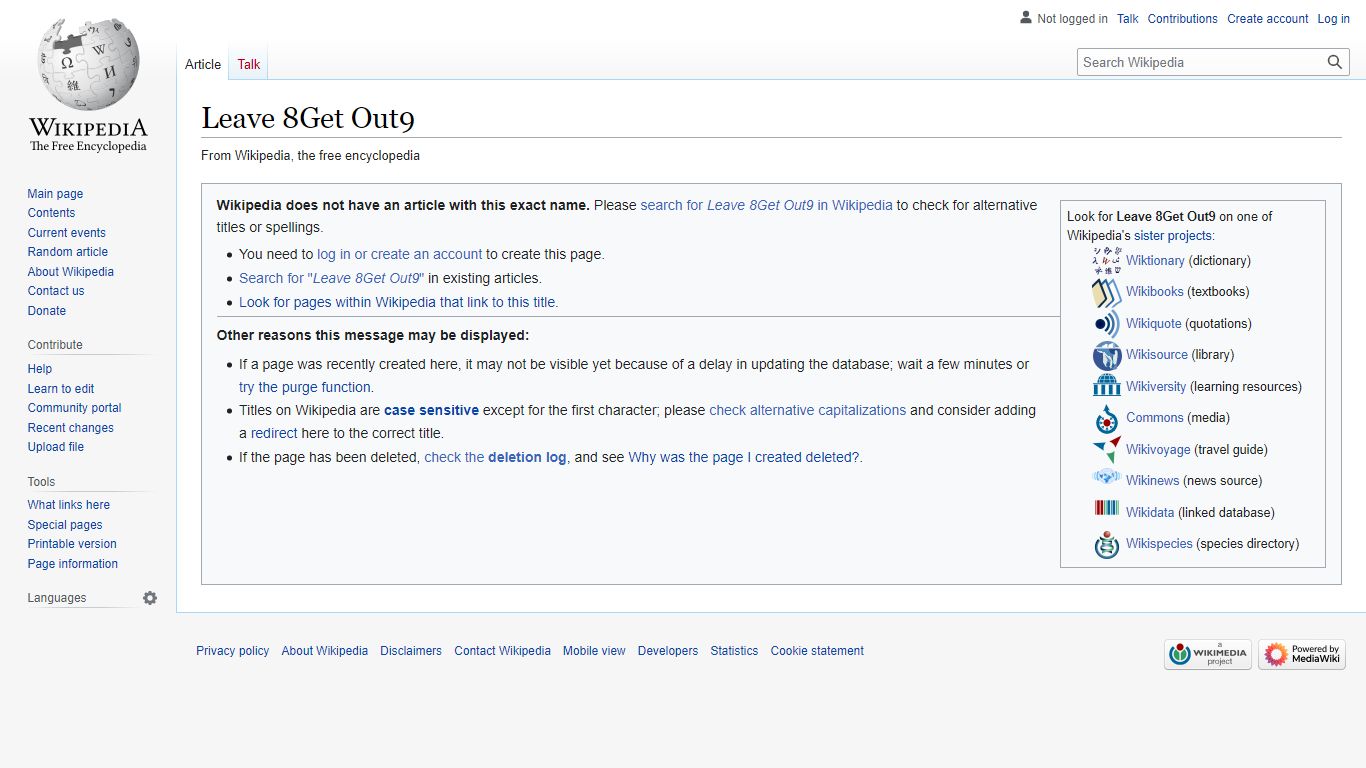Click search for Leave 8Get Out9 in Wikipedia
Image resolution: width=1366 pixels, height=768 pixels.
pyautogui.click(x=766, y=205)
